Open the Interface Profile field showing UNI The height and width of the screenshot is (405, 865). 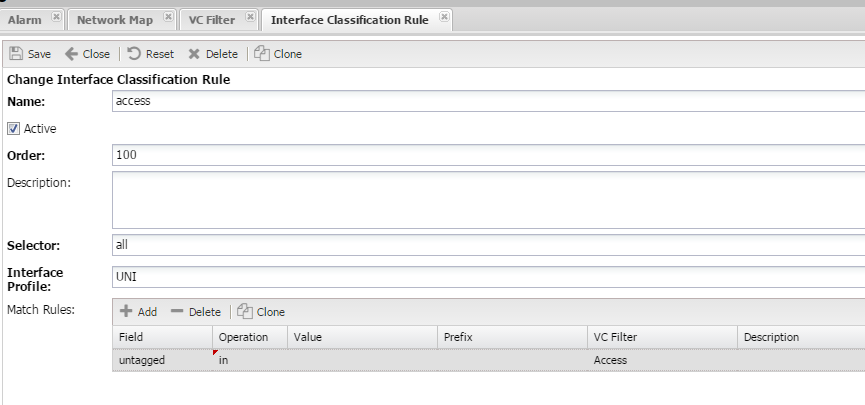(488, 278)
